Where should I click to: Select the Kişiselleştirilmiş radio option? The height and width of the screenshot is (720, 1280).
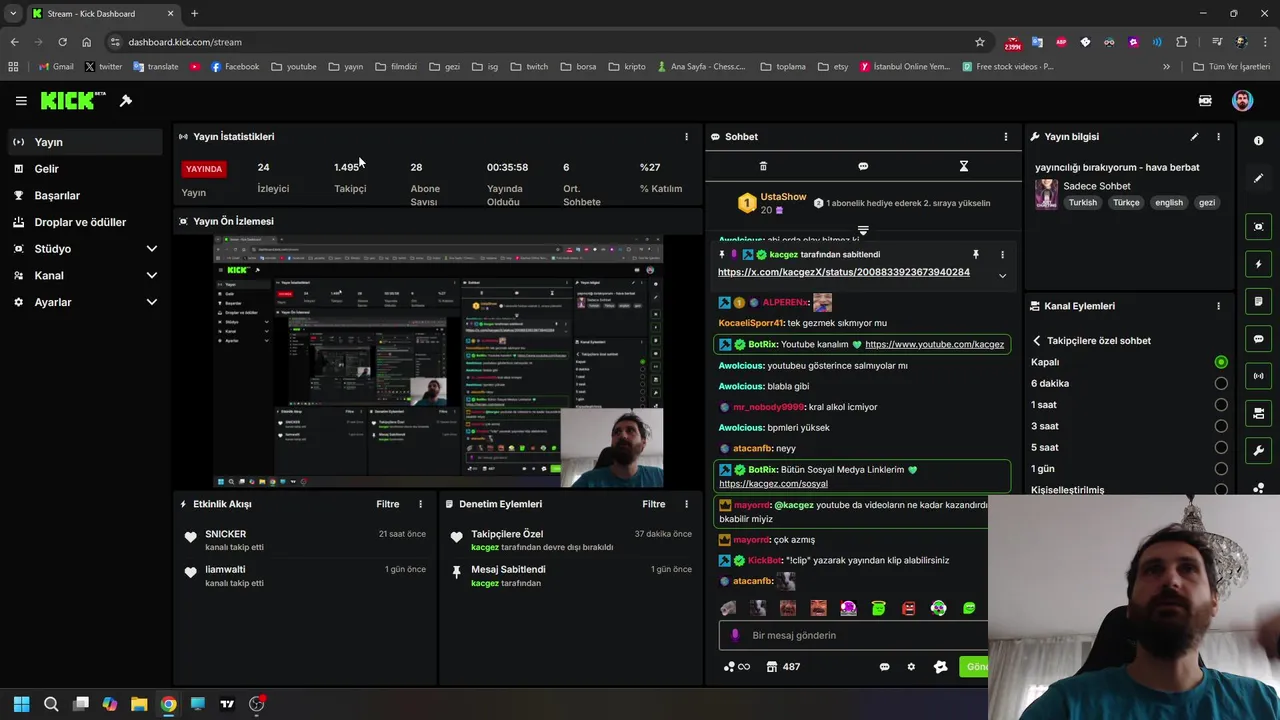click(x=1220, y=490)
